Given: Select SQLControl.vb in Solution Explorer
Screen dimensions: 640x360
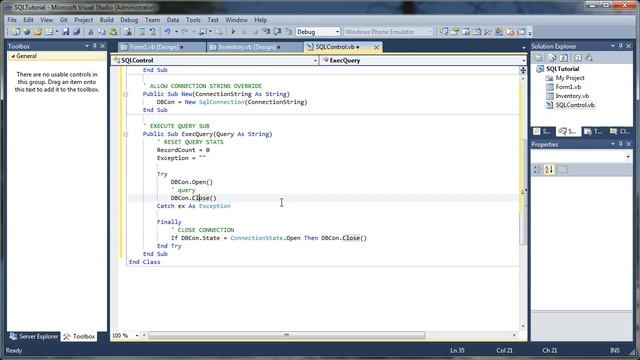Looking at the screenshot, I should [x=575, y=105].
